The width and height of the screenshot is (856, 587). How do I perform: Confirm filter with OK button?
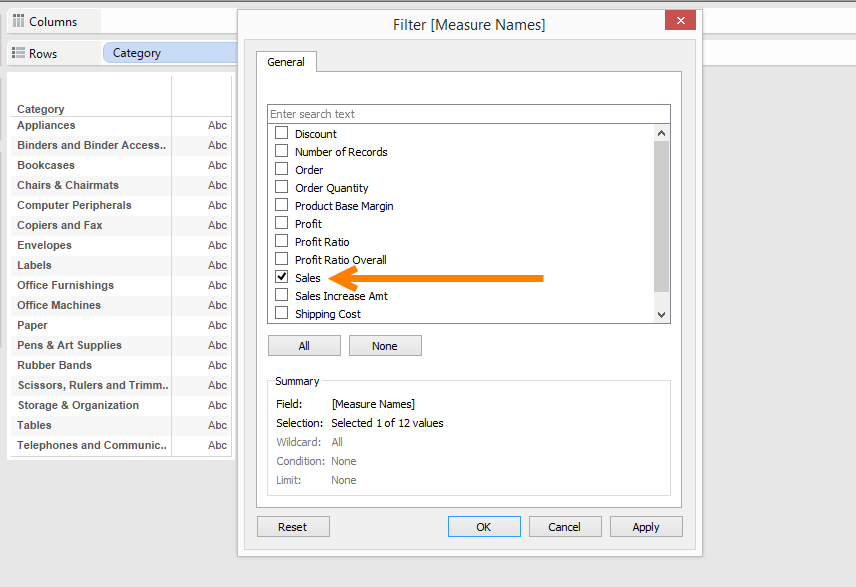484,527
